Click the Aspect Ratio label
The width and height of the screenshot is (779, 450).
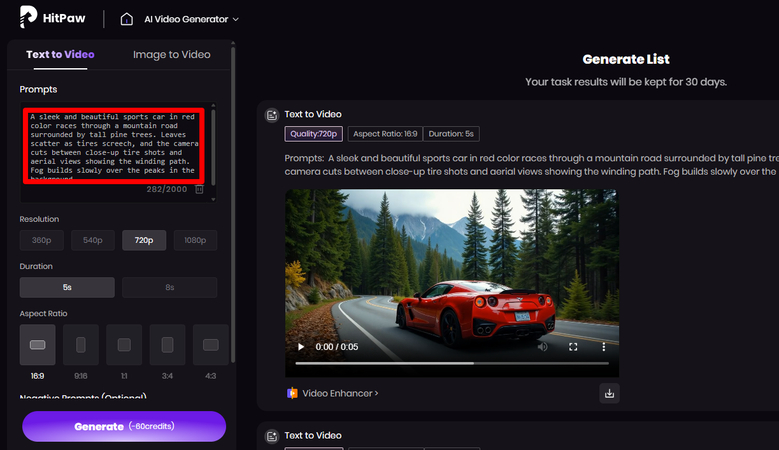[x=43, y=313]
